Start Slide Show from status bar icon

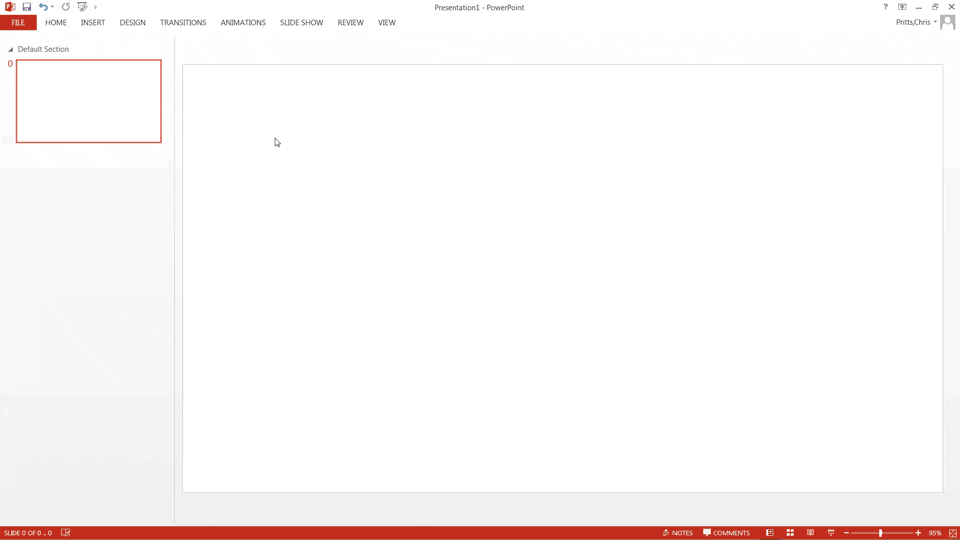pyautogui.click(x=831, y=533)
